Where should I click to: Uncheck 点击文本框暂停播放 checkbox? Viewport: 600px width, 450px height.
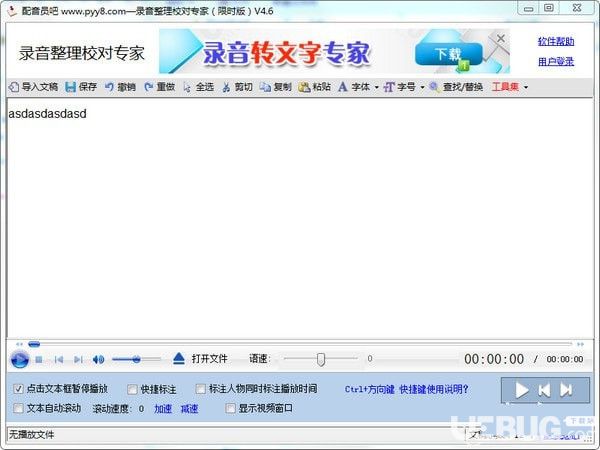[x=18, y=389]
